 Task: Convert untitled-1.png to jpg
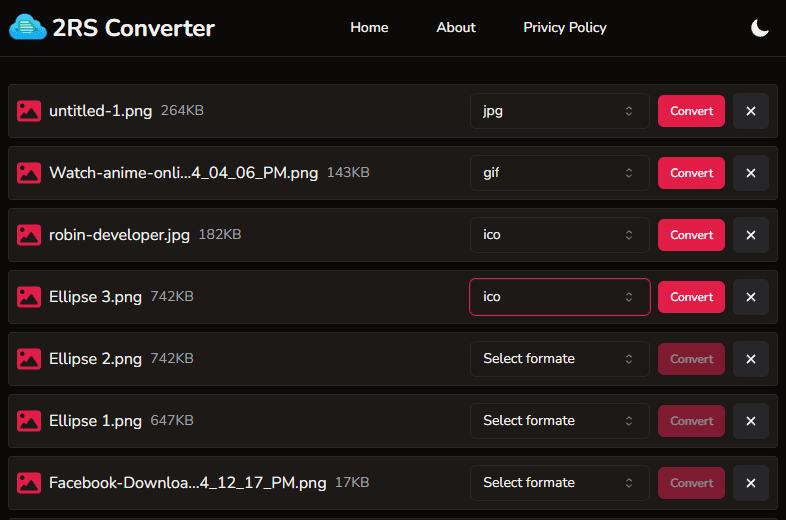(691, 111)
